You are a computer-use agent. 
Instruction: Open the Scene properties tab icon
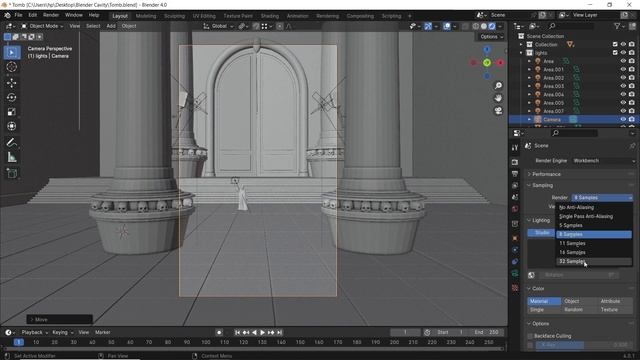point(515,197)
